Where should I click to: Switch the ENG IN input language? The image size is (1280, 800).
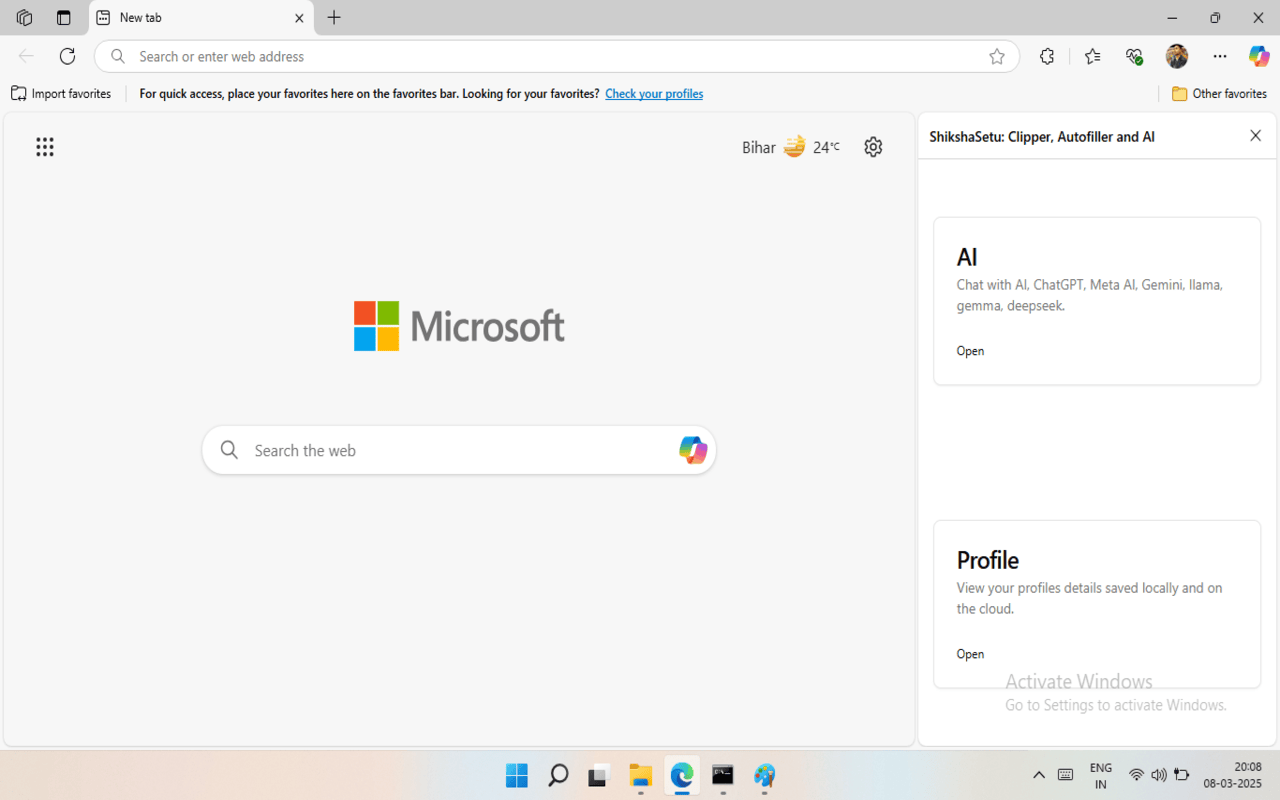pyautogui.click(x=1101, y=776)
